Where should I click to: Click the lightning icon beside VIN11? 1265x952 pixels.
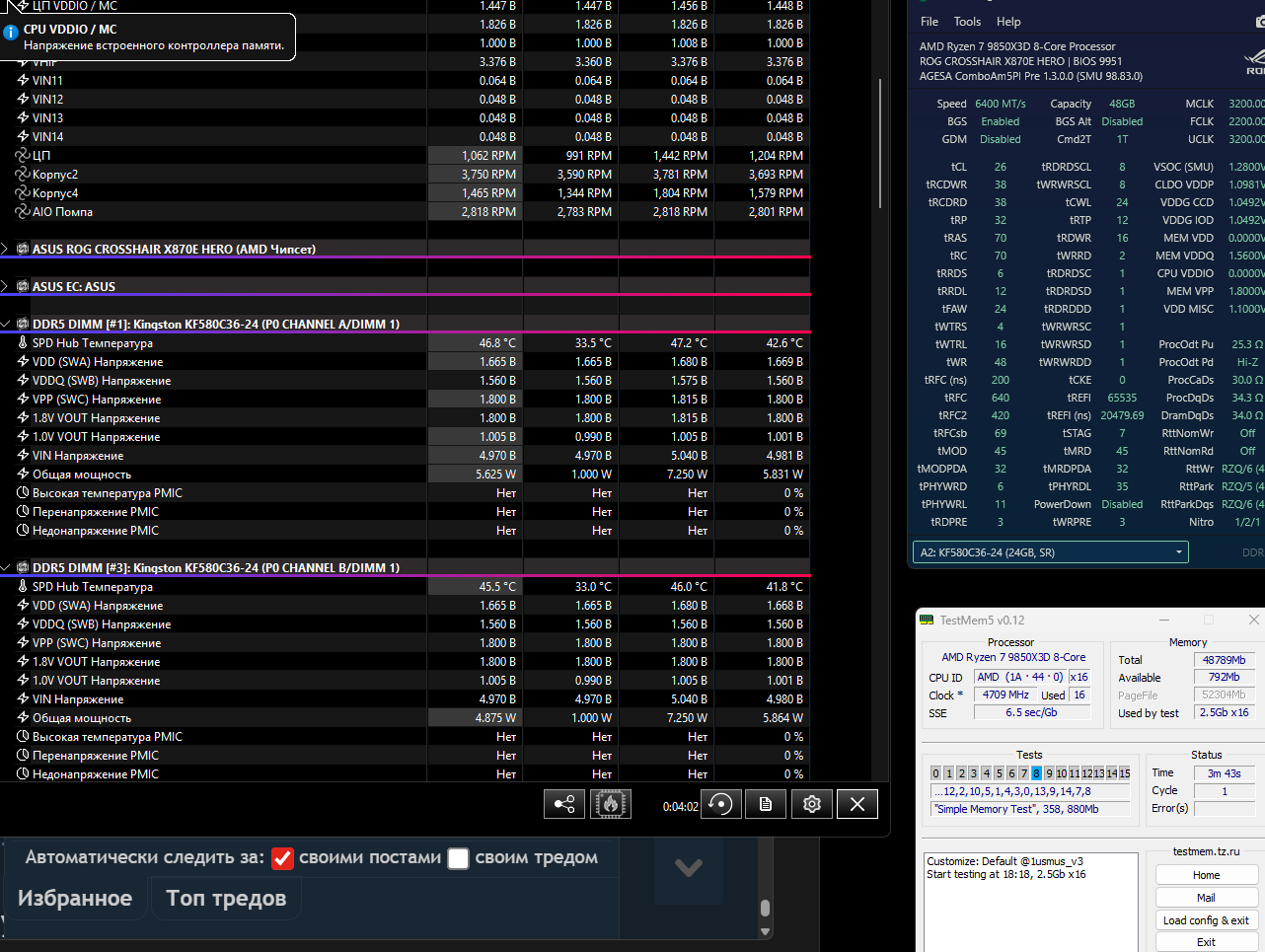[23, 80]
